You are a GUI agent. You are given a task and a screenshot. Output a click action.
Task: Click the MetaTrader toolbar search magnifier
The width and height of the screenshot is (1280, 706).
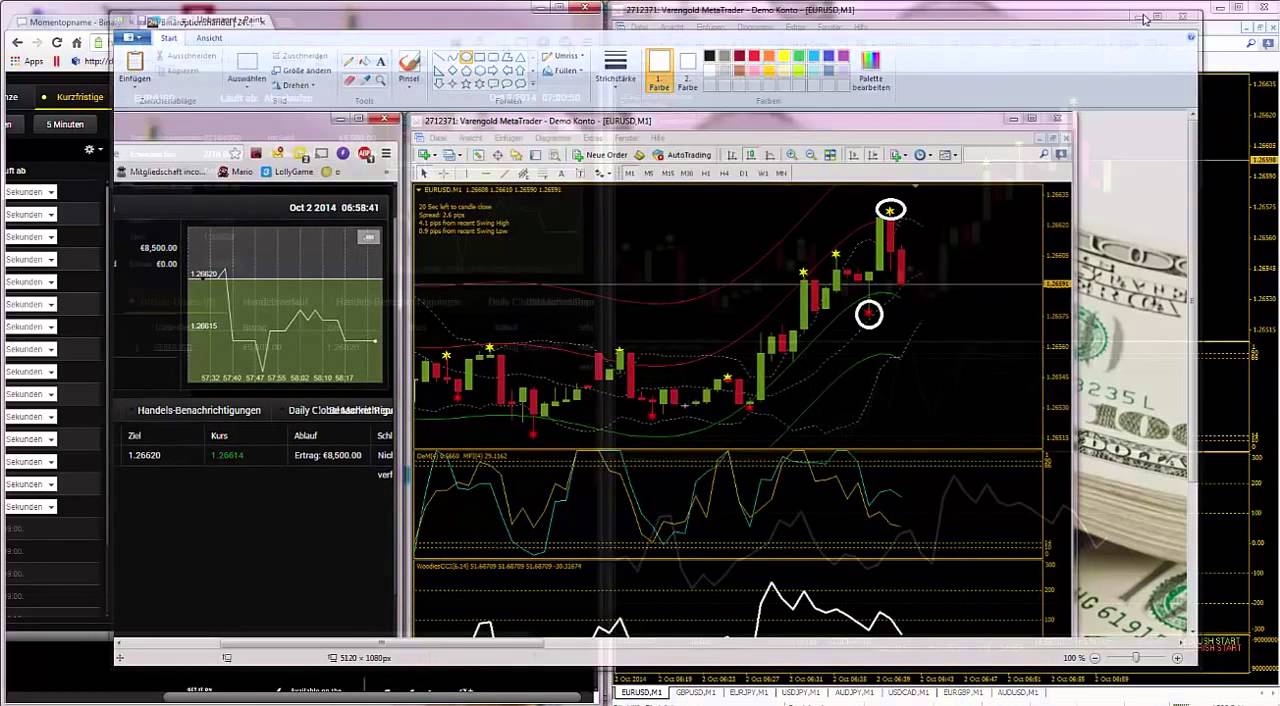(1044, 155)
